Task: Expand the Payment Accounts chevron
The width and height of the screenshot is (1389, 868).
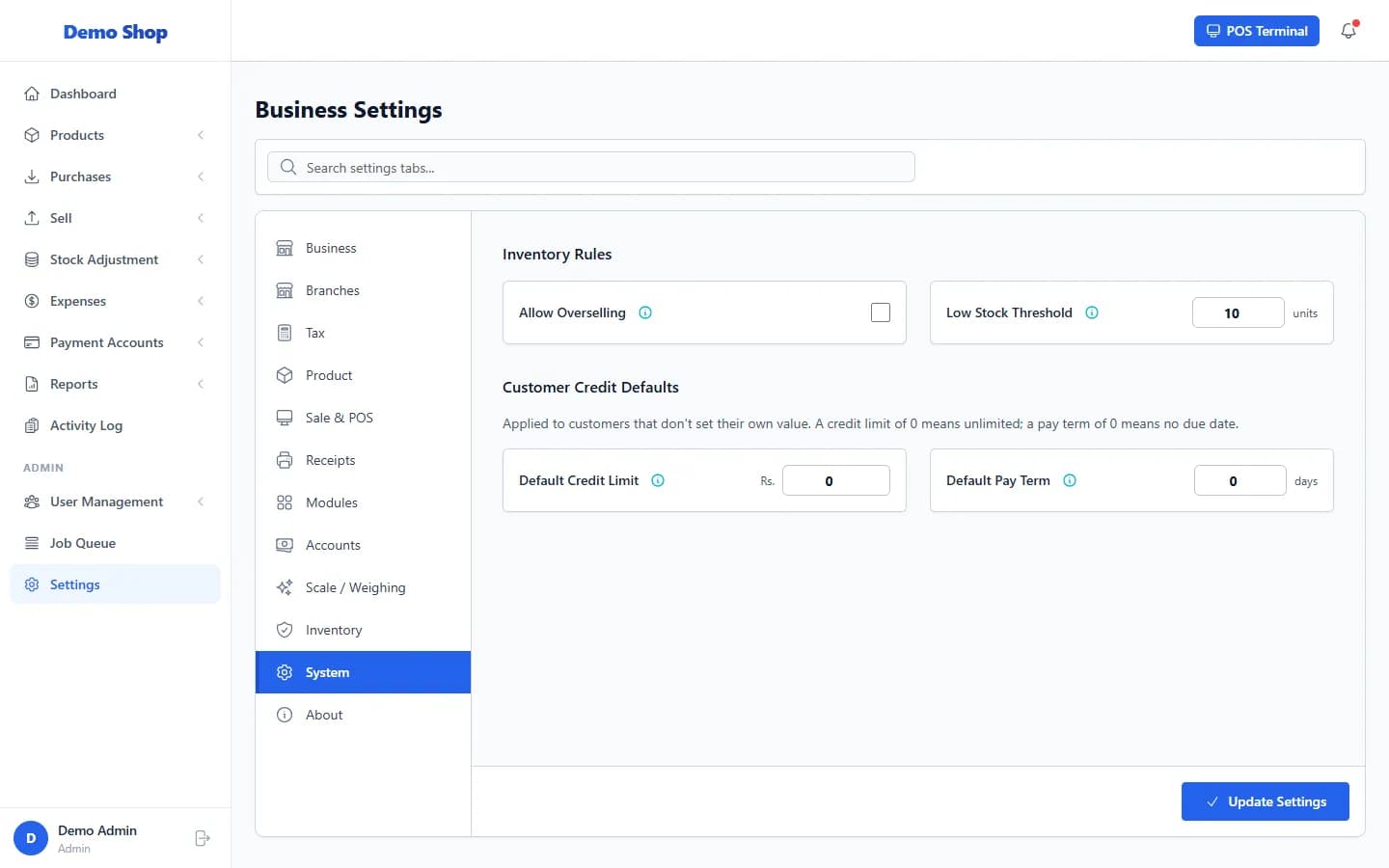Action: (201, 342)
